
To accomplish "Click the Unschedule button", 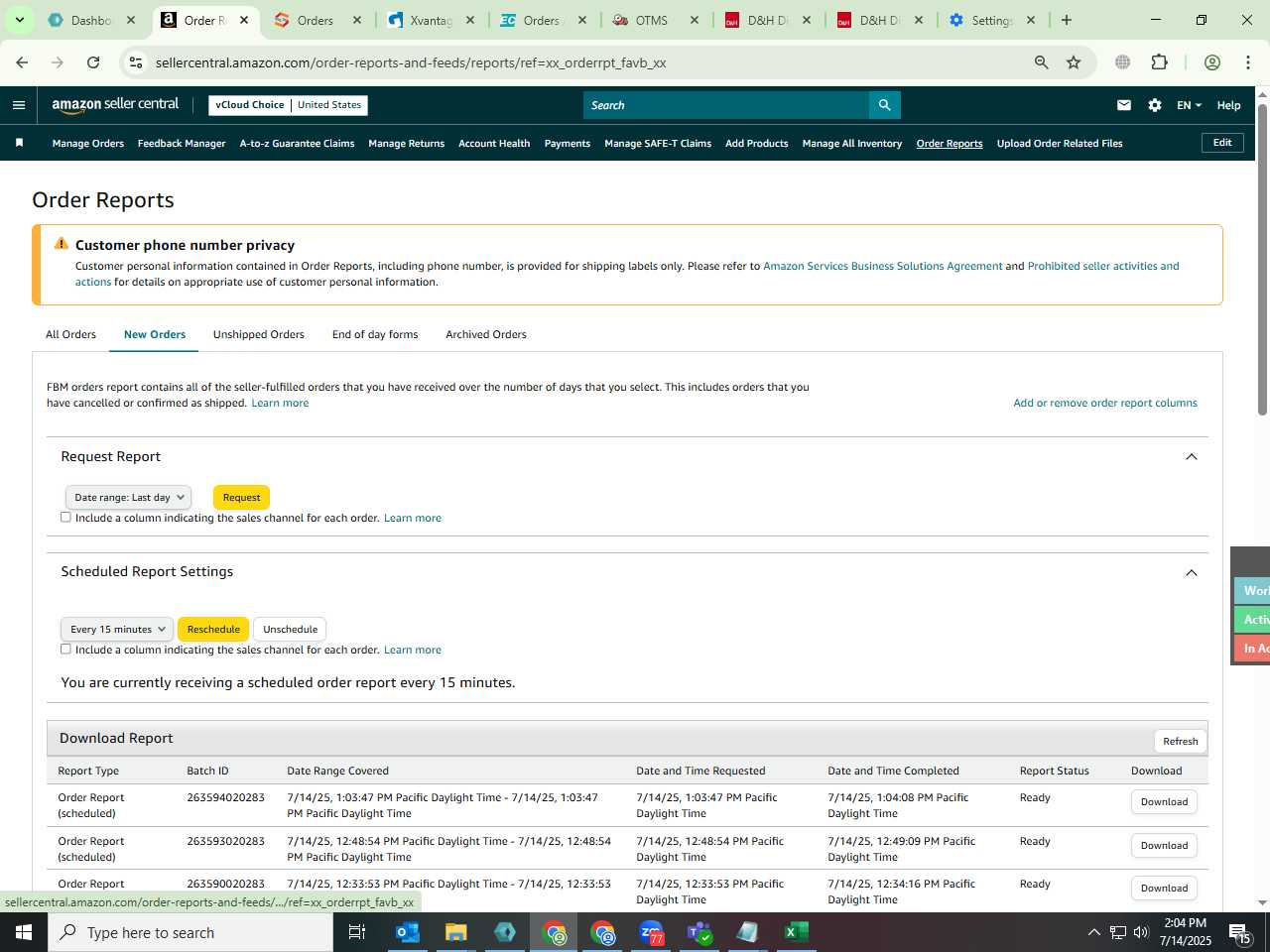I will (290, 630).
